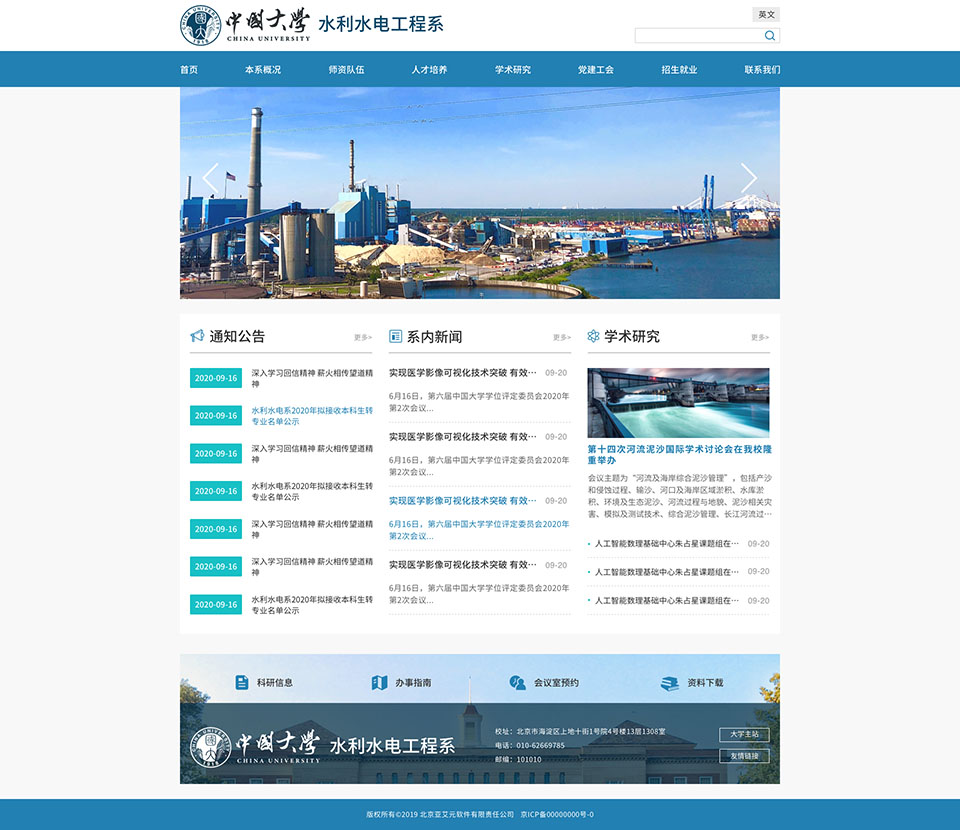Screen dimensions: 960x830
Task: Click into the search input field
Action: click(698, 35)
